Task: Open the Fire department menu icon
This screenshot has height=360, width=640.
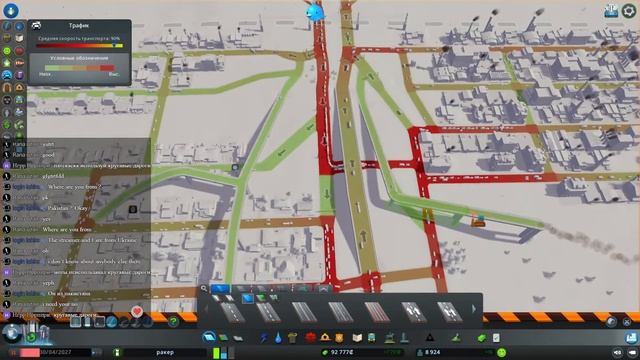Action: click(x=325, y=338)
